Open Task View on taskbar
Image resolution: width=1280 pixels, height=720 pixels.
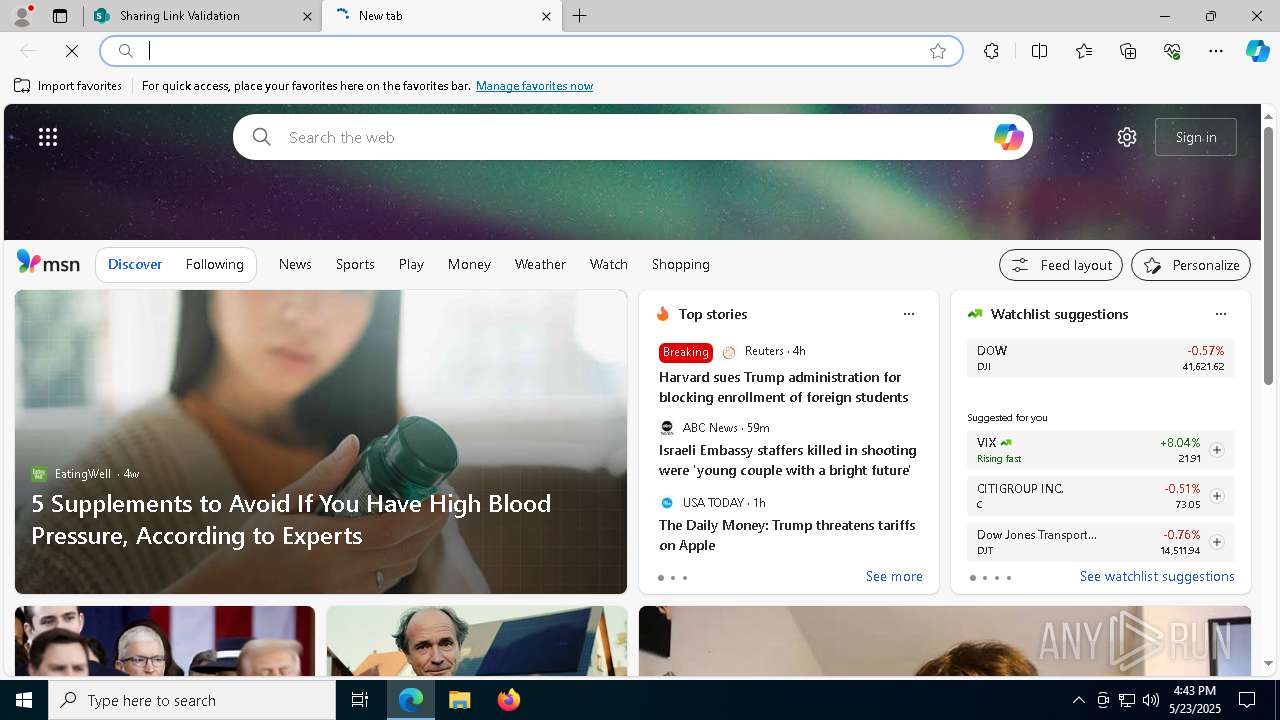click(360, 700)
